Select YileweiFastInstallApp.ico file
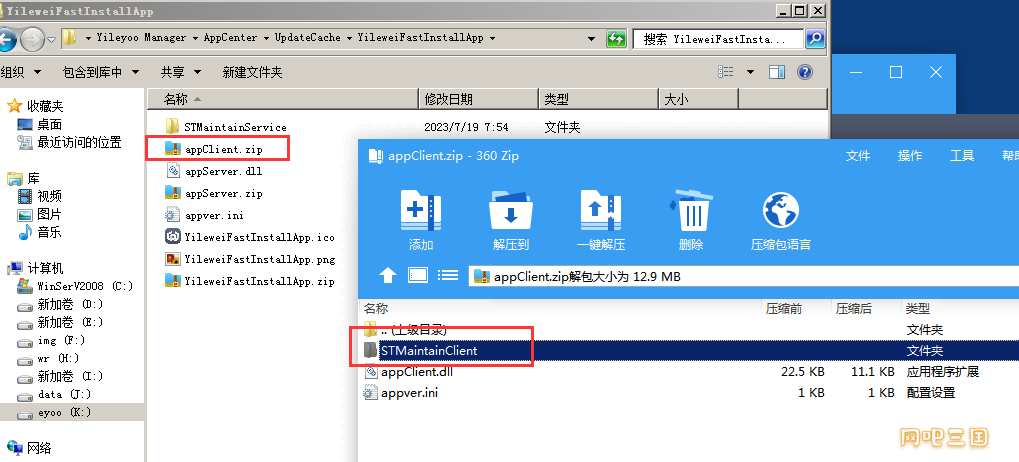 [x=250, y=237]
